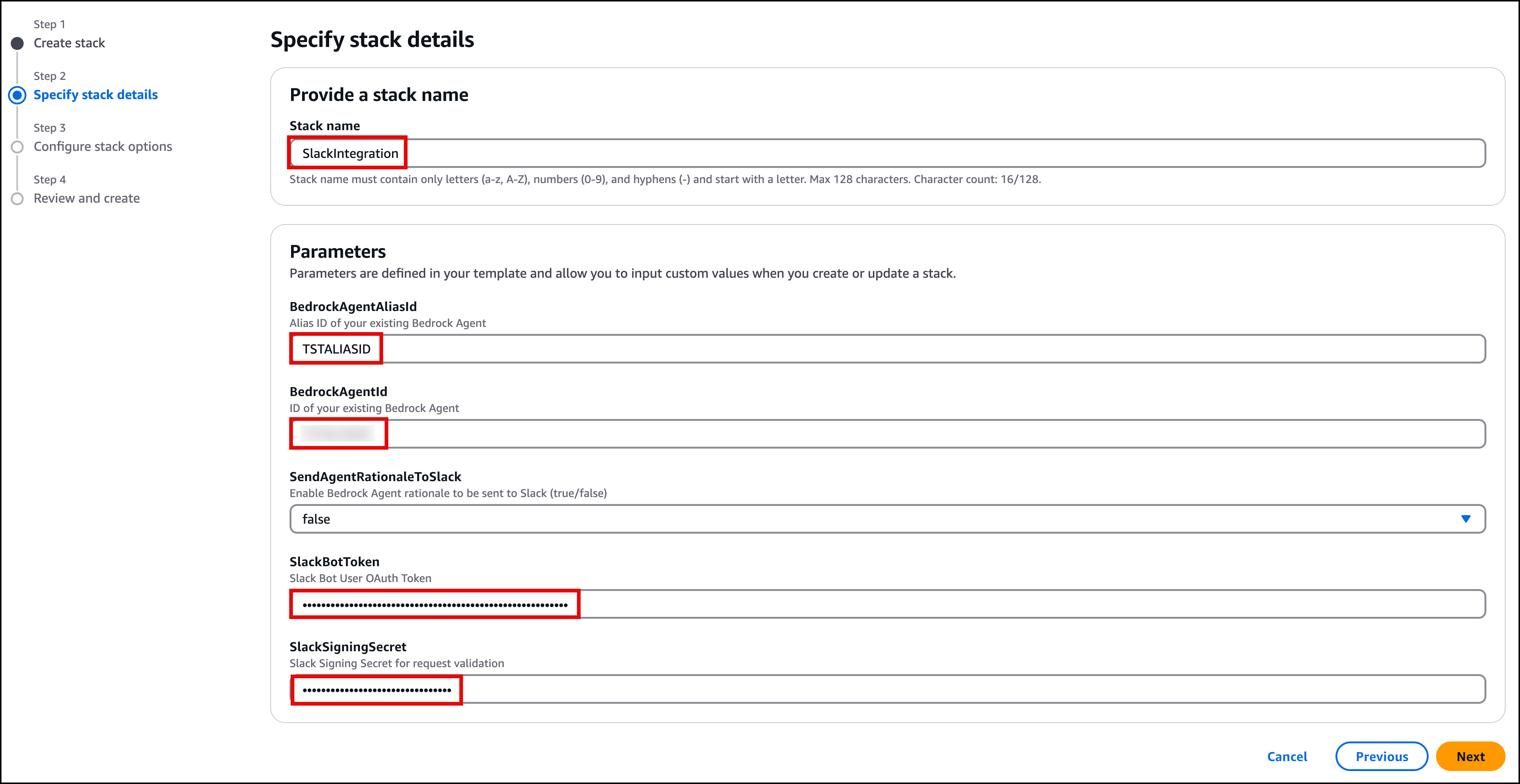Image resolution: width=1520 pixels, height=784 pixels.
Task: Select Step 4 Review and create
Action: click(x=86, y=198)
